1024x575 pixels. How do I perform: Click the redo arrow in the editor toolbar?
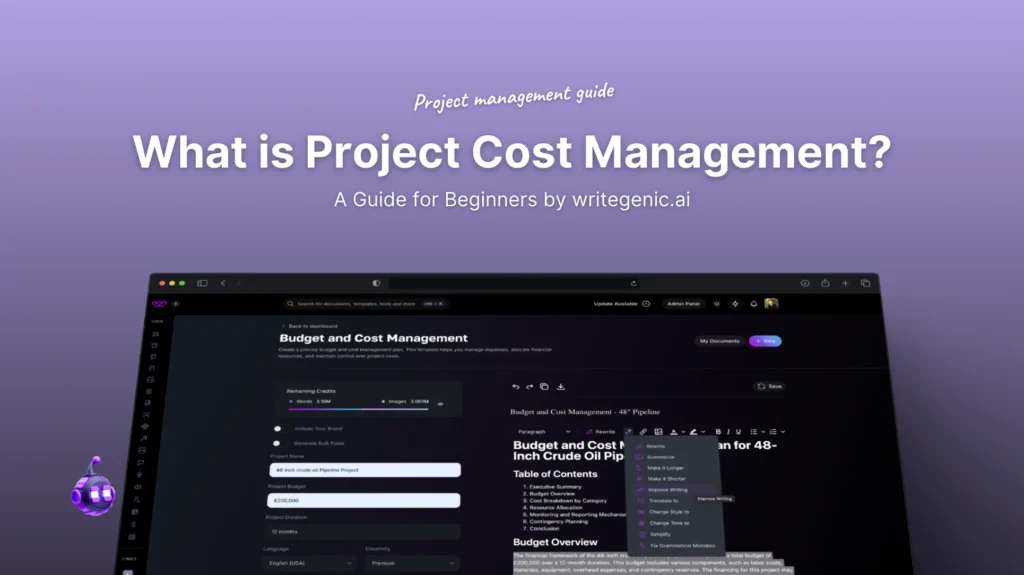(x=530, y=387)
